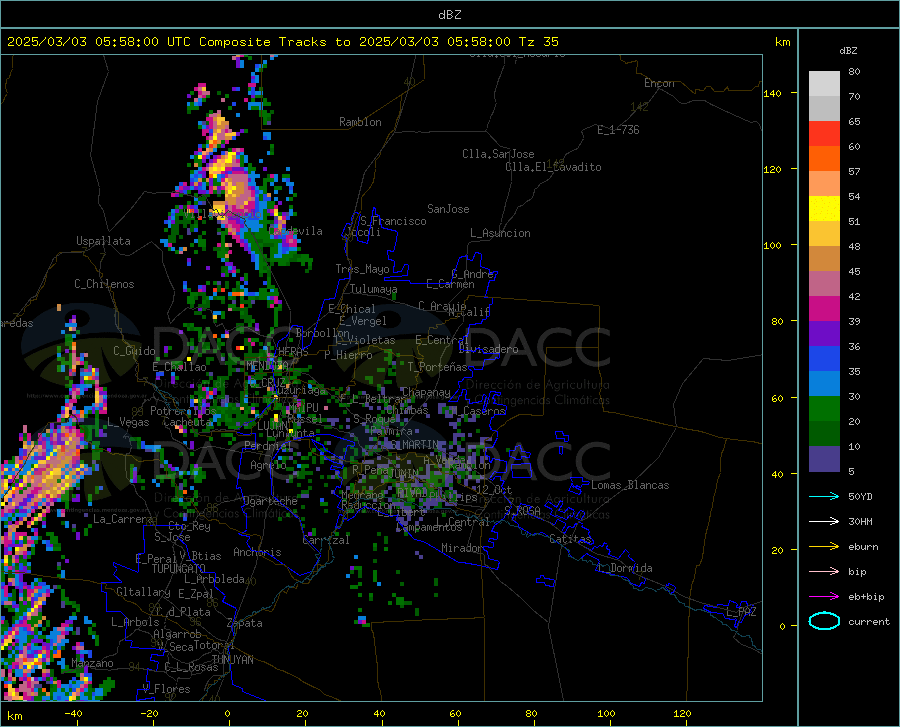Image resolution: width=900 pixels, height=727 pixels.
Task: Click the yellow eburn arrow in legend
Action: pyautogui.click(x=824, y=547)
